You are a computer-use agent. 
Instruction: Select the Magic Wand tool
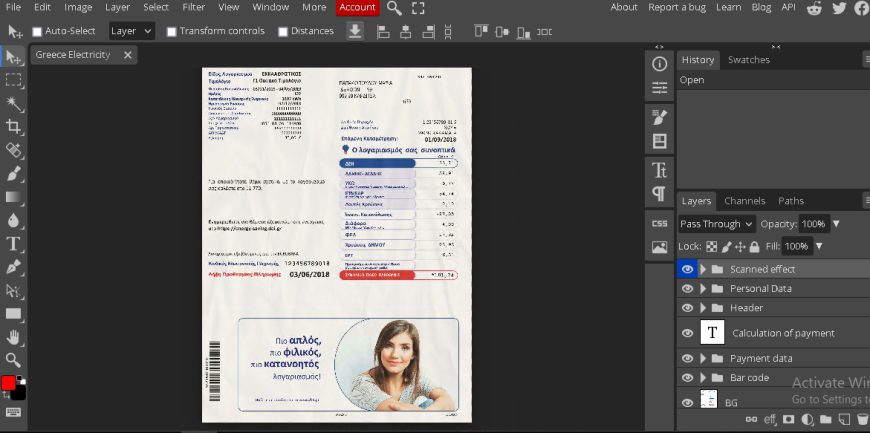point(14,104)
